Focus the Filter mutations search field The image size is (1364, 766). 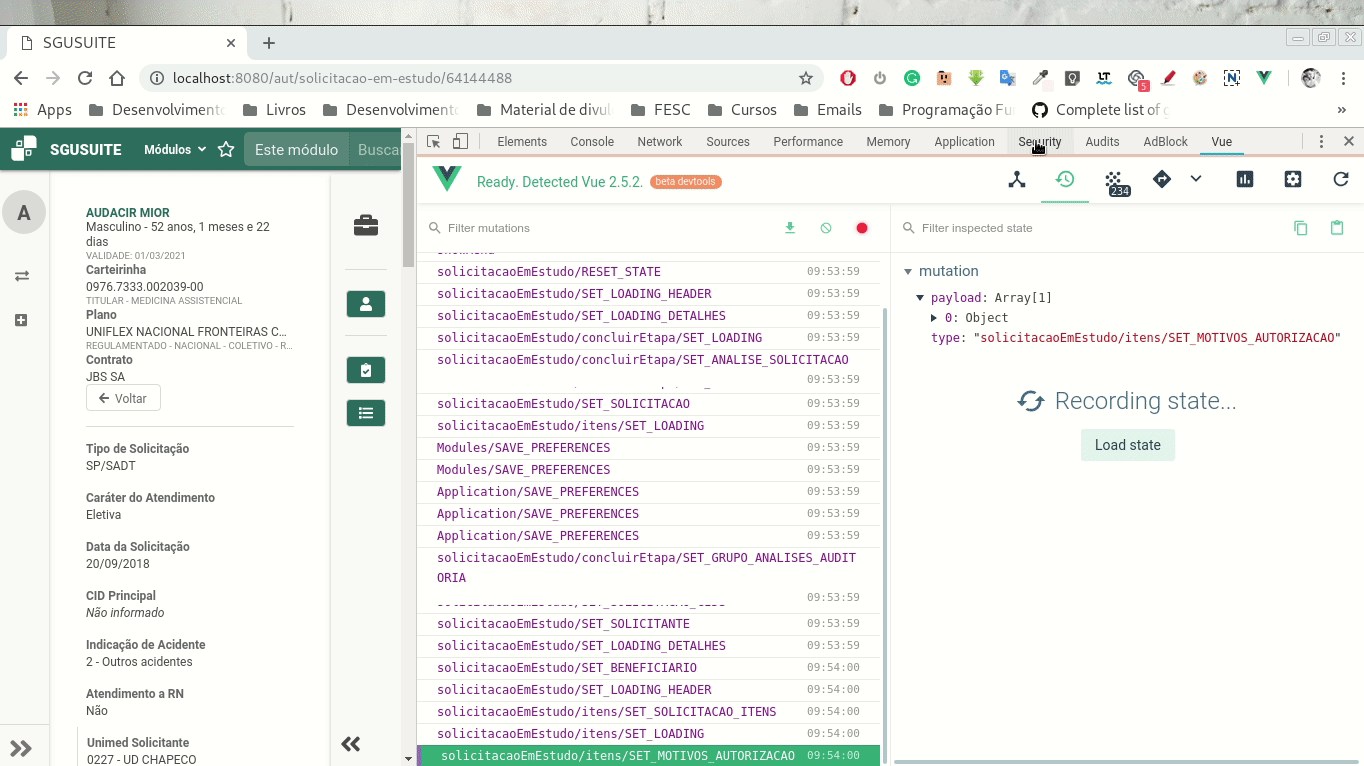point(600,228)
